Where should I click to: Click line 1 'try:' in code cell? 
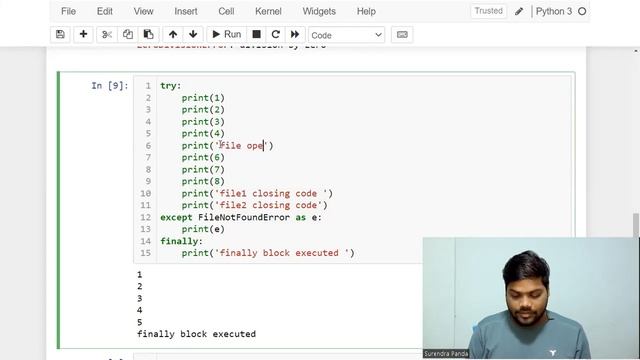pos(171,86)
